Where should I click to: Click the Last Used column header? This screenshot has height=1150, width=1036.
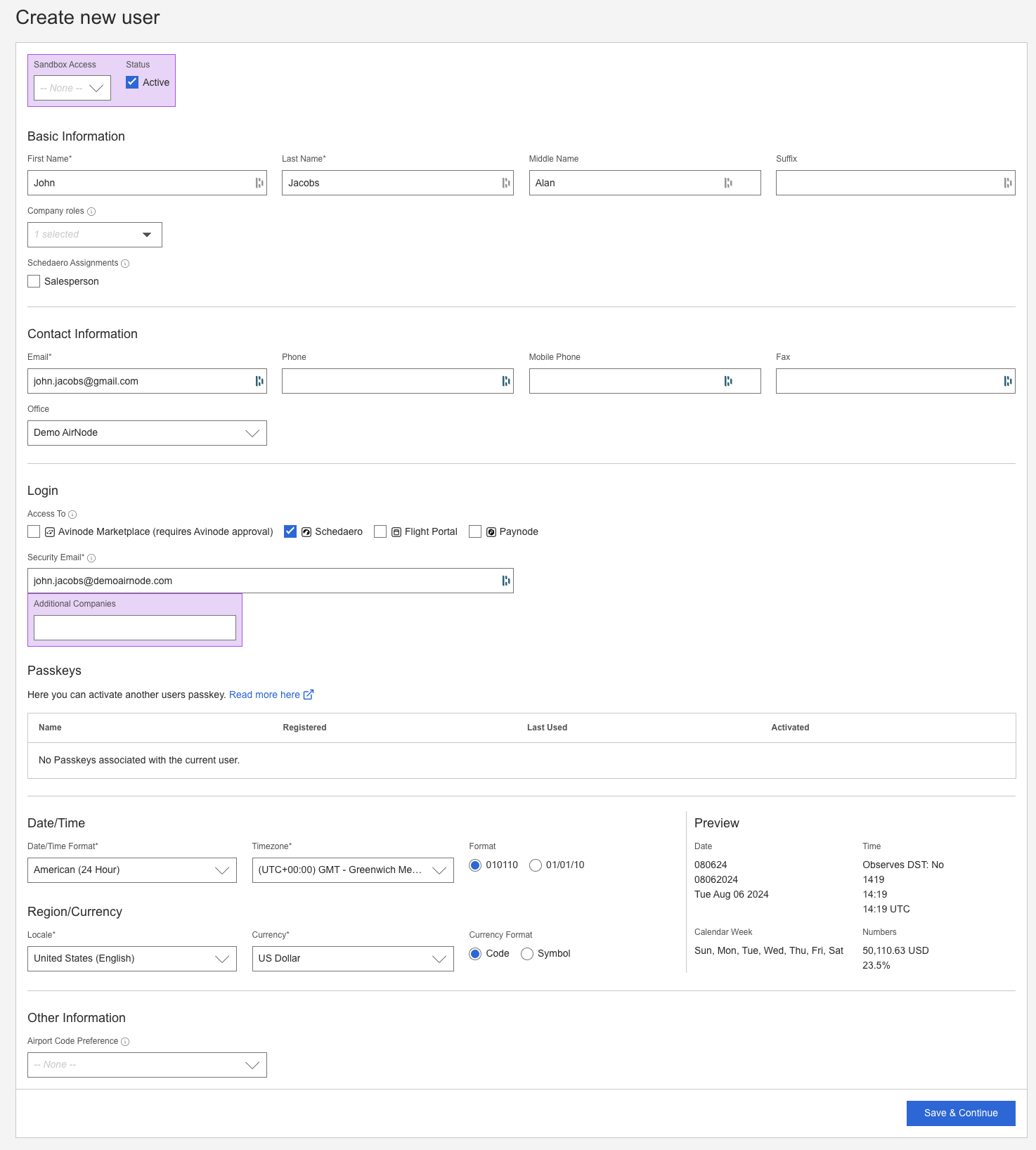coord(547,728)
